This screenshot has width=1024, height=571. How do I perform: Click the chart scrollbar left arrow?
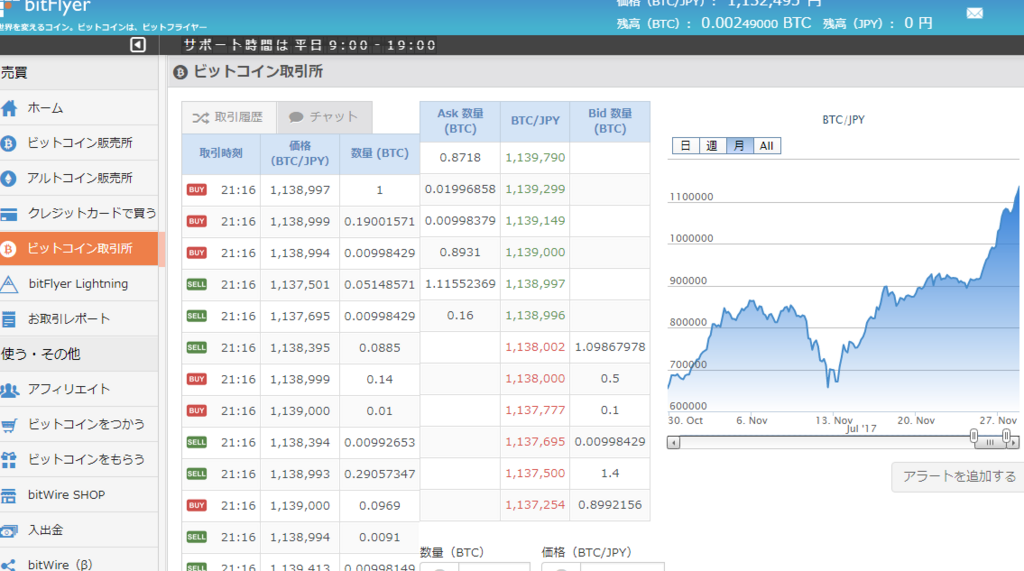(x=673, y=443)
